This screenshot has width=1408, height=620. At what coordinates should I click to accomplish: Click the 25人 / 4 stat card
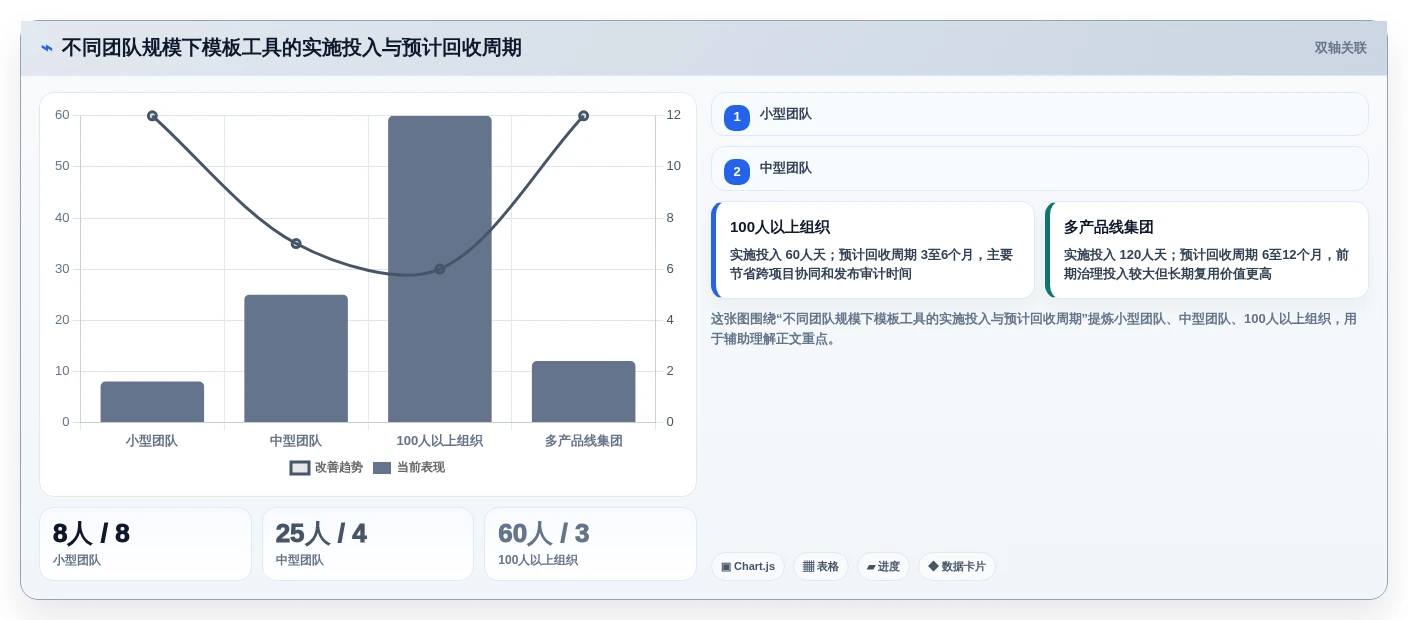pyautogui.click(x=368, y=544)
